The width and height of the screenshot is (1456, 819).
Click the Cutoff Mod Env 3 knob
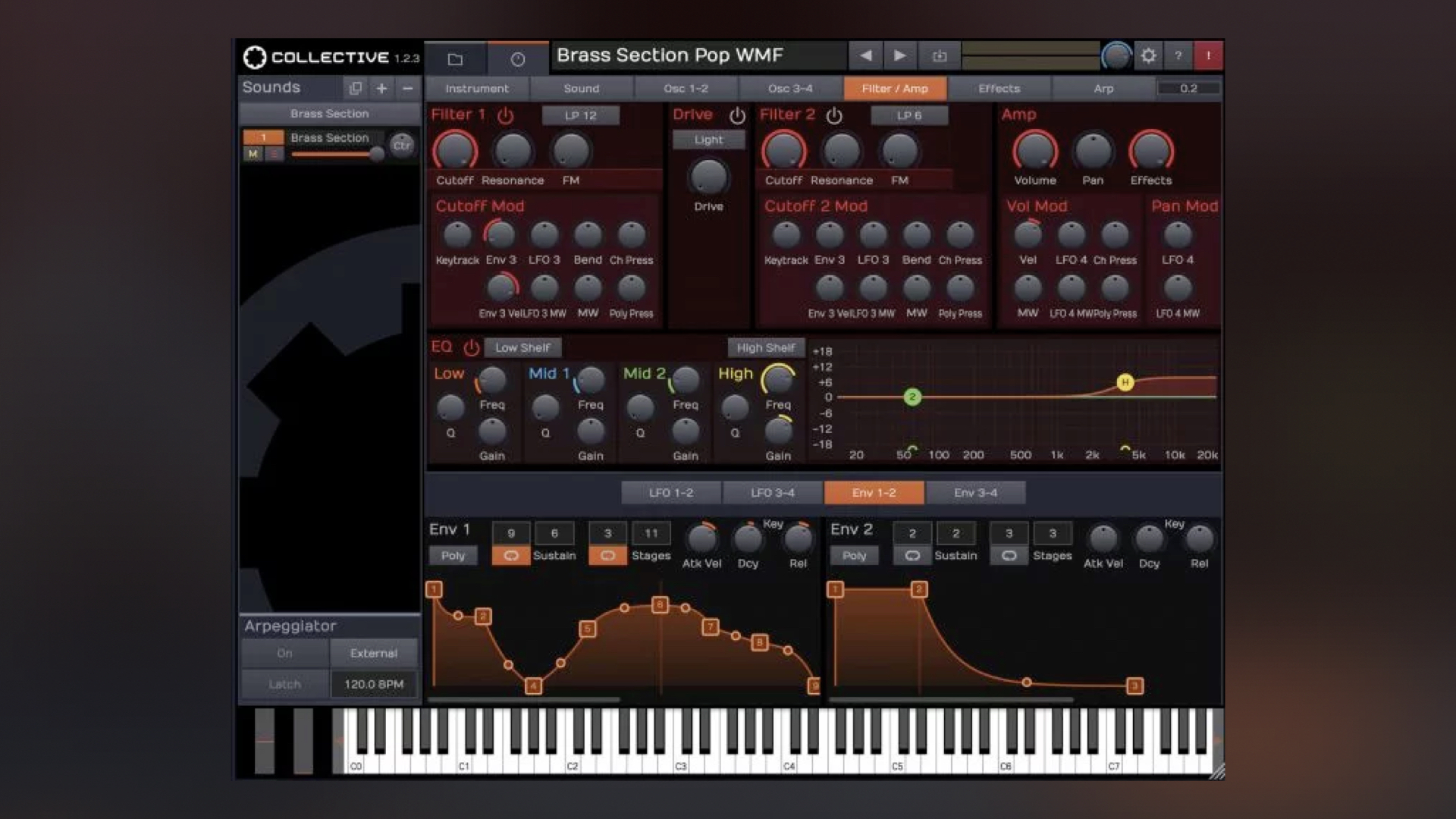pos(500,235)
